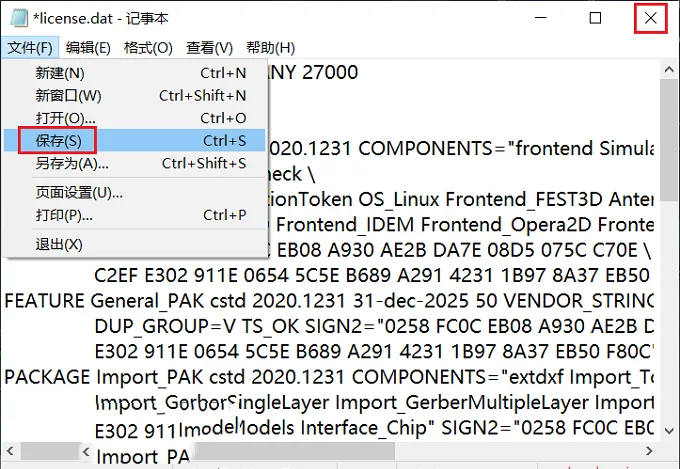The image size is (680, 469).
Task: Click the vertical scrollbar down arrow
Action: point(669,430)
